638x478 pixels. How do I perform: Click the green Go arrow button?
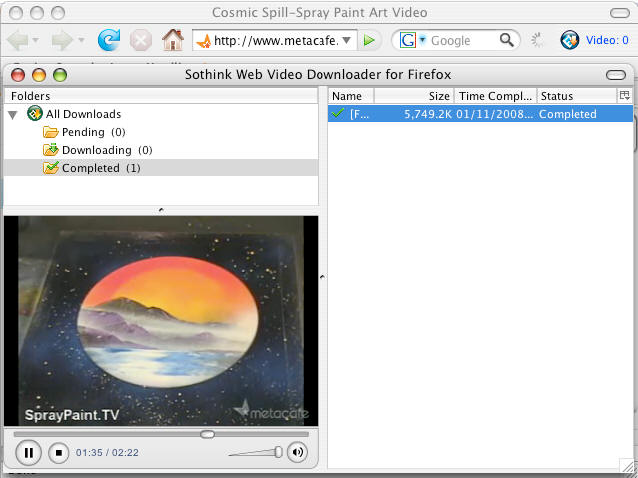(x=369, y=40)
